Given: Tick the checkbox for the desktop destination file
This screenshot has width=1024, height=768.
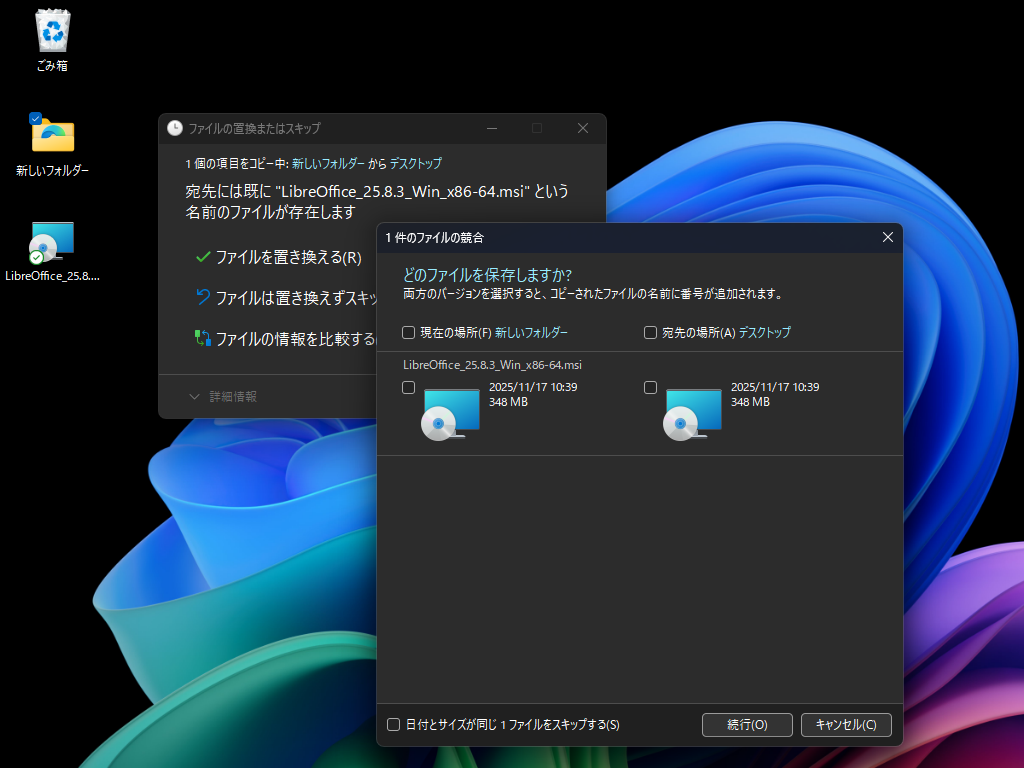Looking at the screenshot, I should [650, 387].
